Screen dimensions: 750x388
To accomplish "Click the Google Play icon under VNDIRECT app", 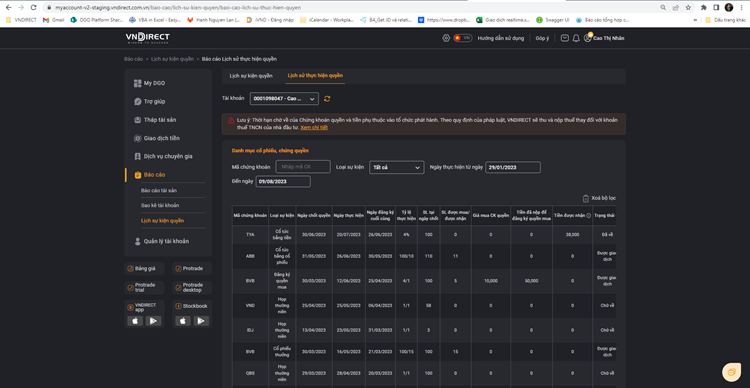I will click(x=154, y=321).
